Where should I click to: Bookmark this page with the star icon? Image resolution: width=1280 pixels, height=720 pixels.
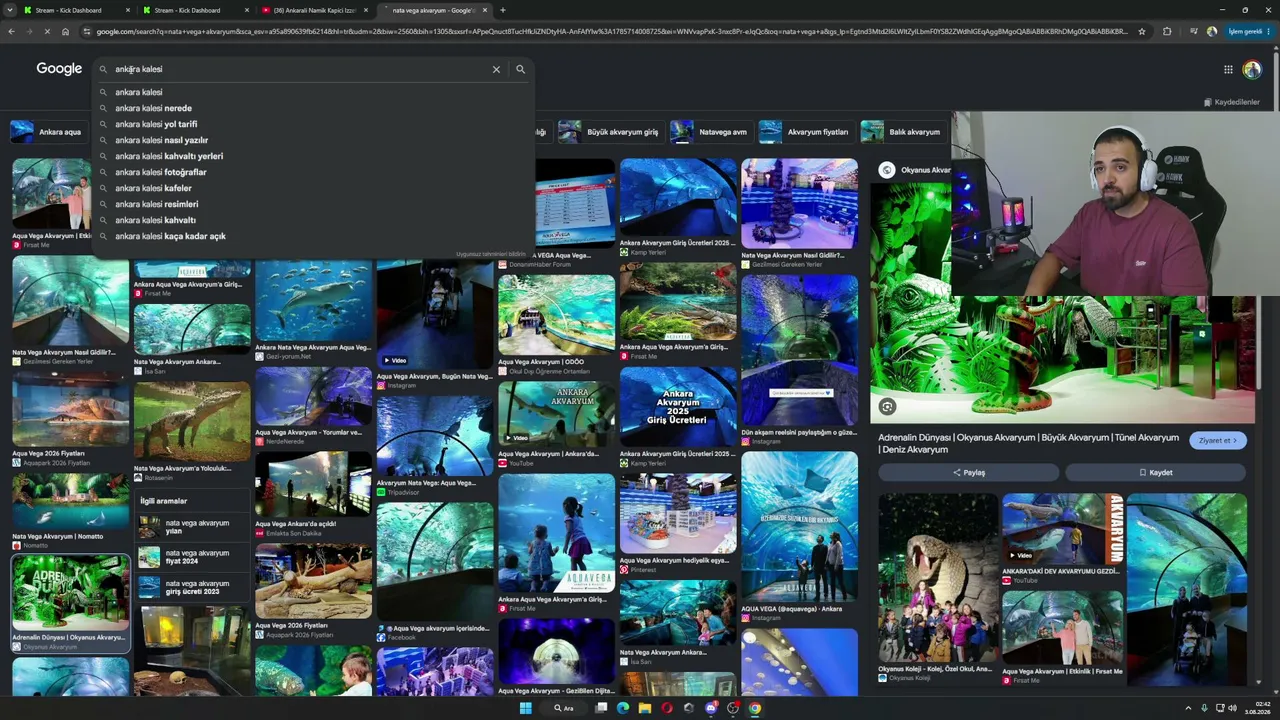(1142, 31)
